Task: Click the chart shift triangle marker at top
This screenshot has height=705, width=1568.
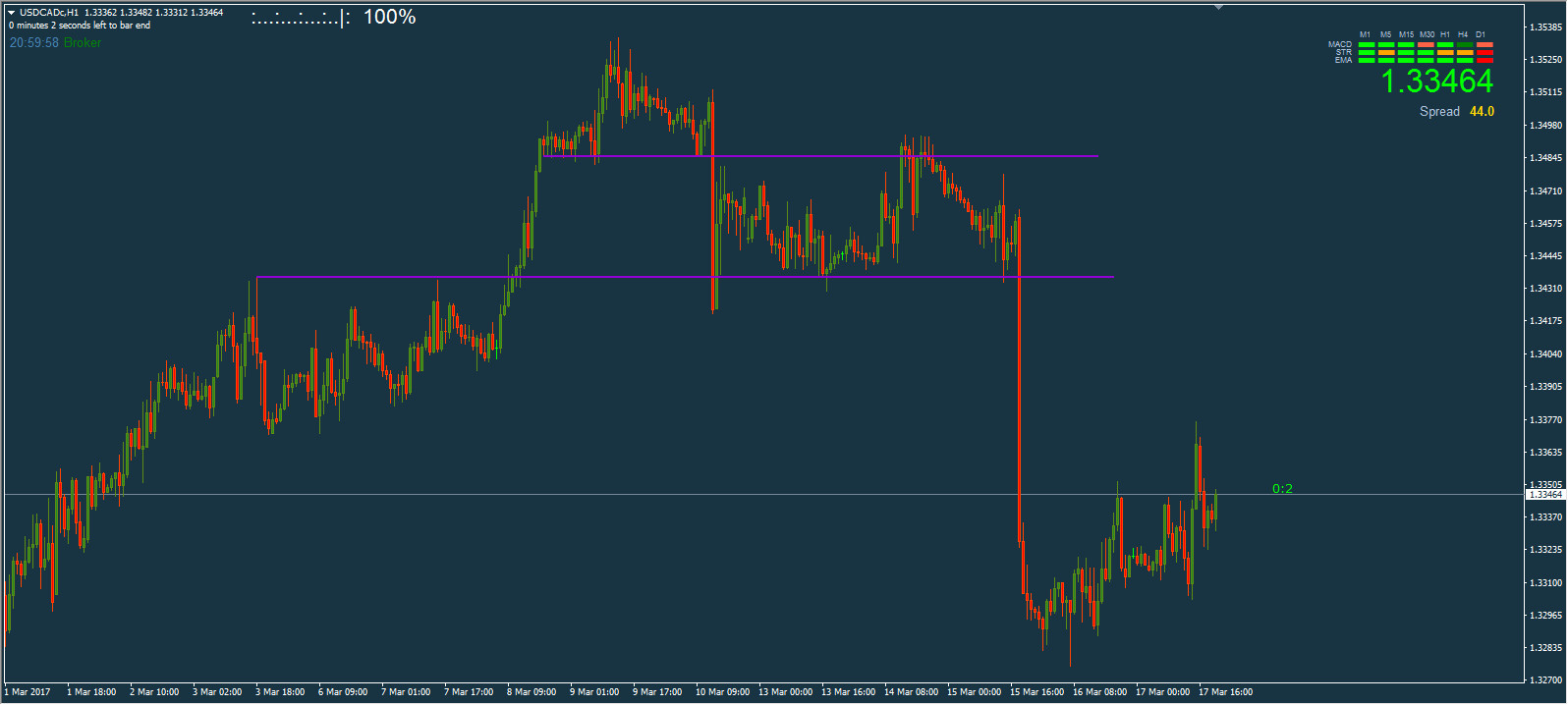Action: click(x=1218, y=7)
